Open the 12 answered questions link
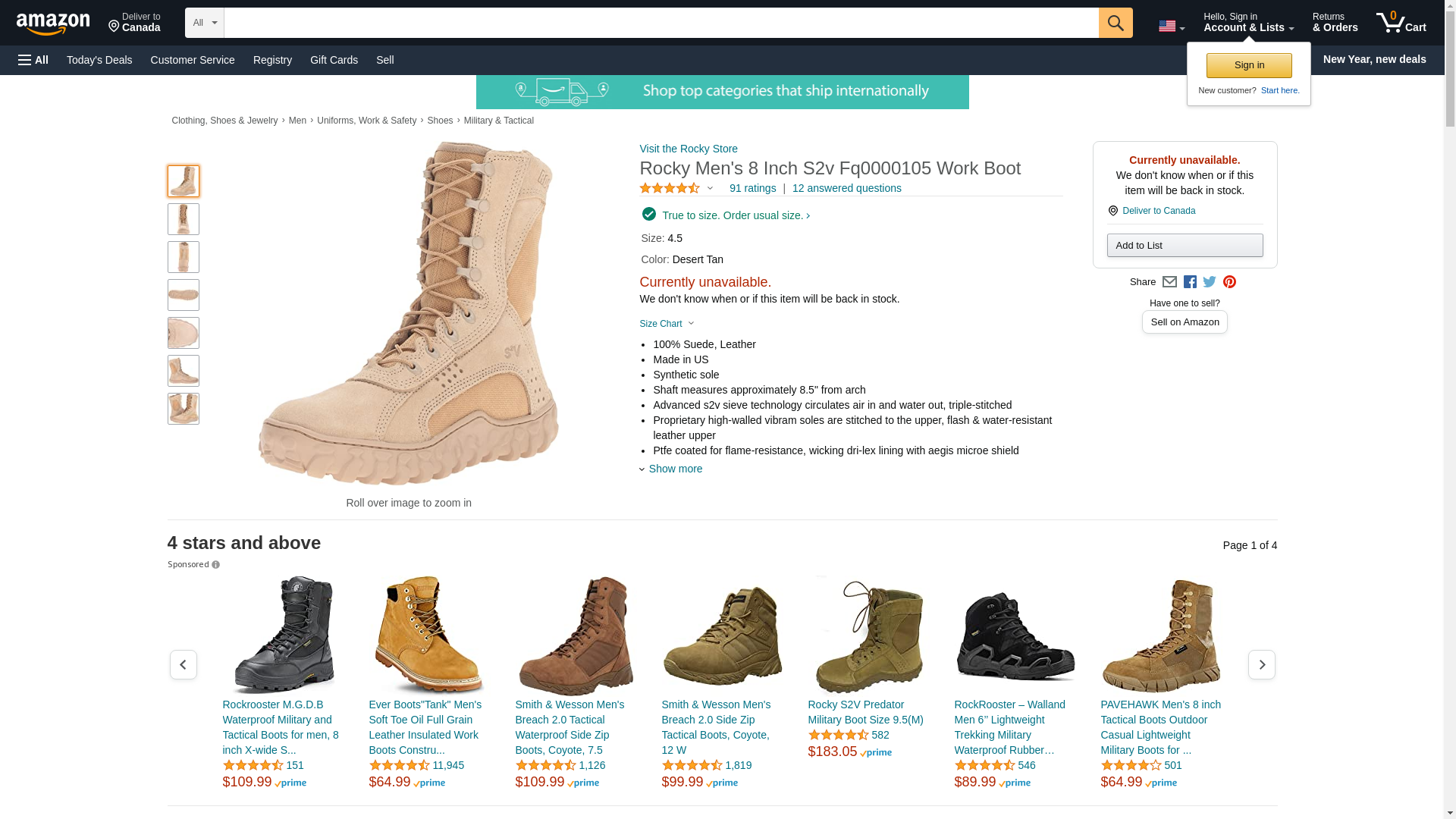The height and width of the screenshot is (819, 1456). pyautogui.click(x=846, y=188)
